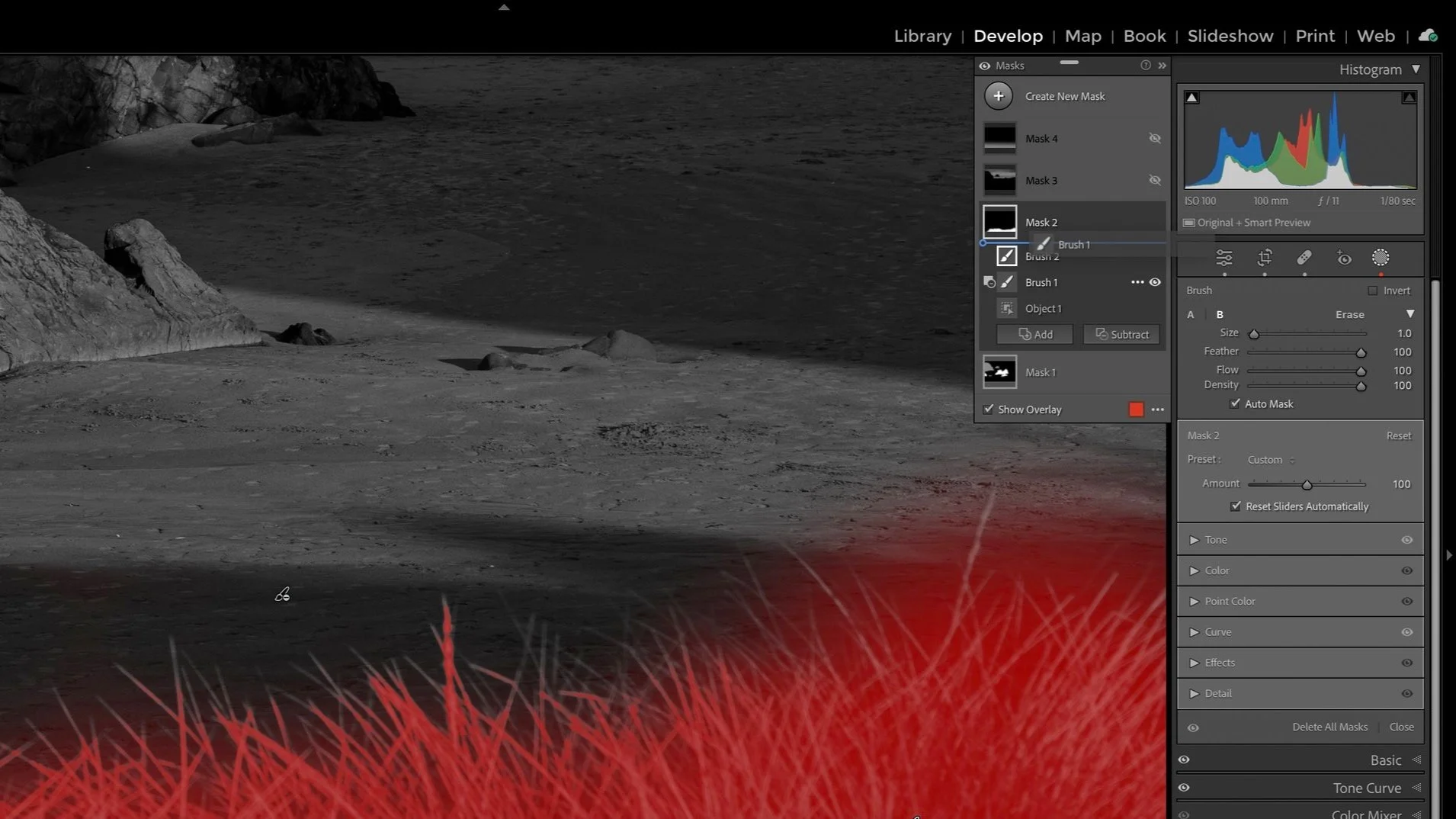Screen dimensions: 1456x819
Task: Select the Crop tool
Action: (1265, 259)
